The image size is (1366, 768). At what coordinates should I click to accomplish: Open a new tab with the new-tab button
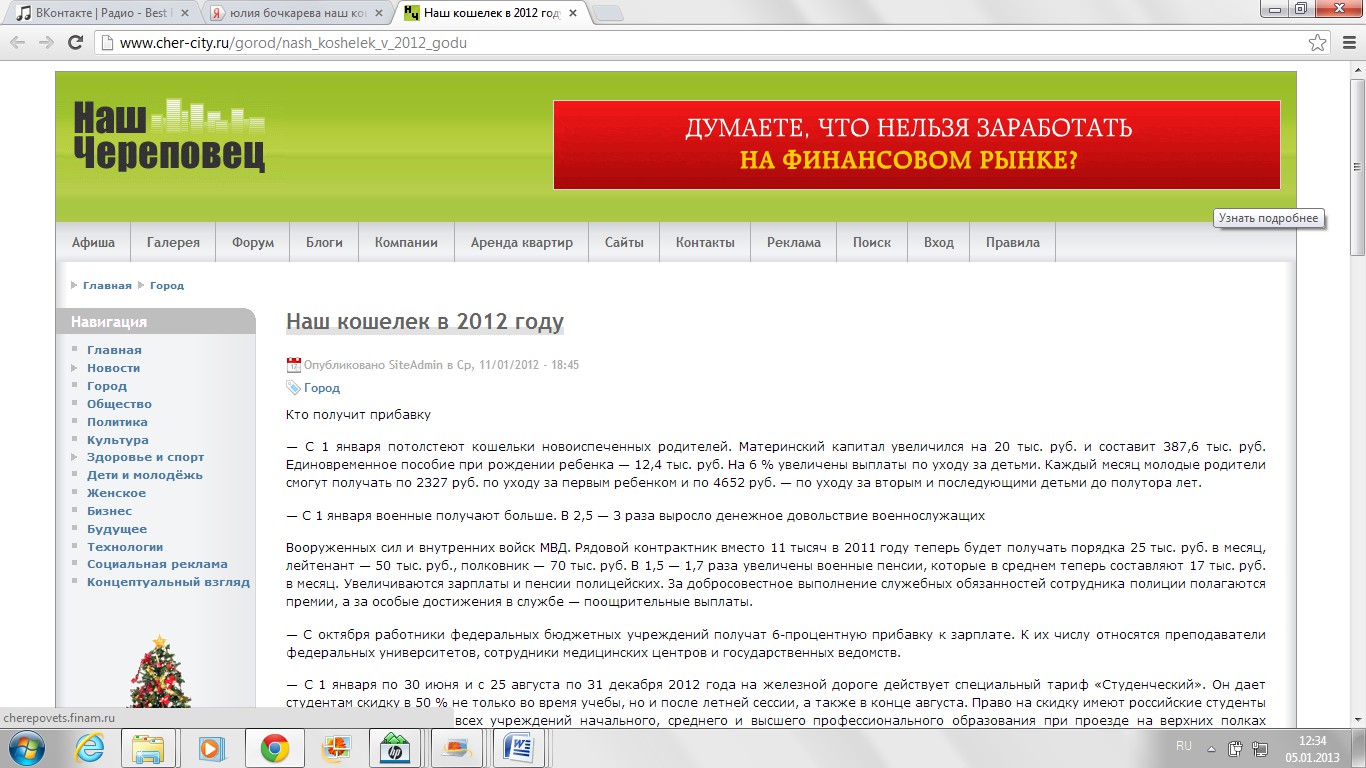(608, 13)
